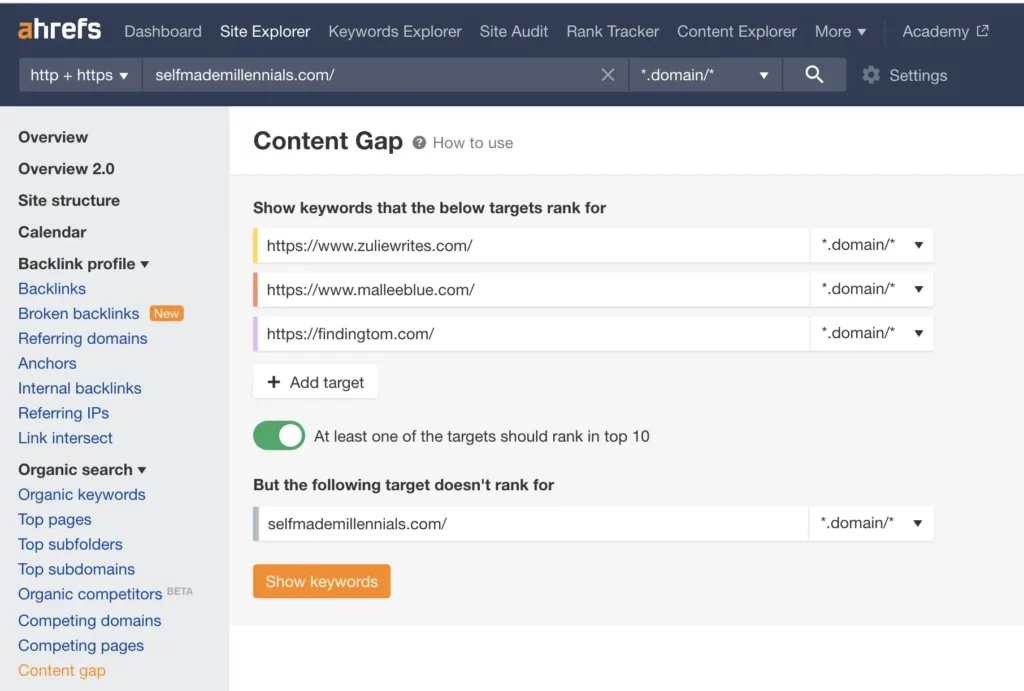Open the http + https protocol dropdown
The image size is (1024, 691).
point(79,74)
